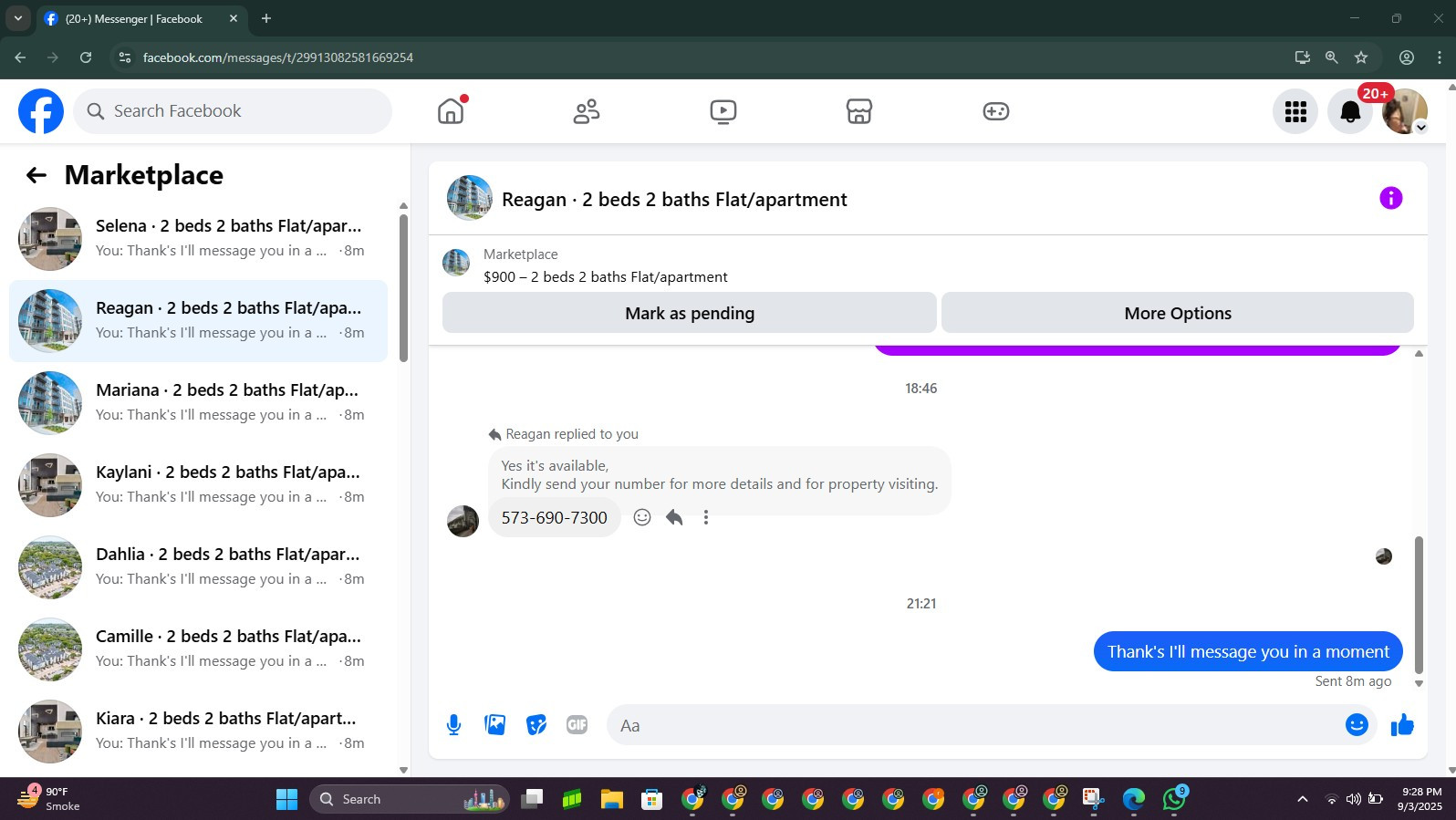The height and width of the screenshot is (820, 1456).
Task: Open WhatsApp from taskbar
Action: [1174, 799]
